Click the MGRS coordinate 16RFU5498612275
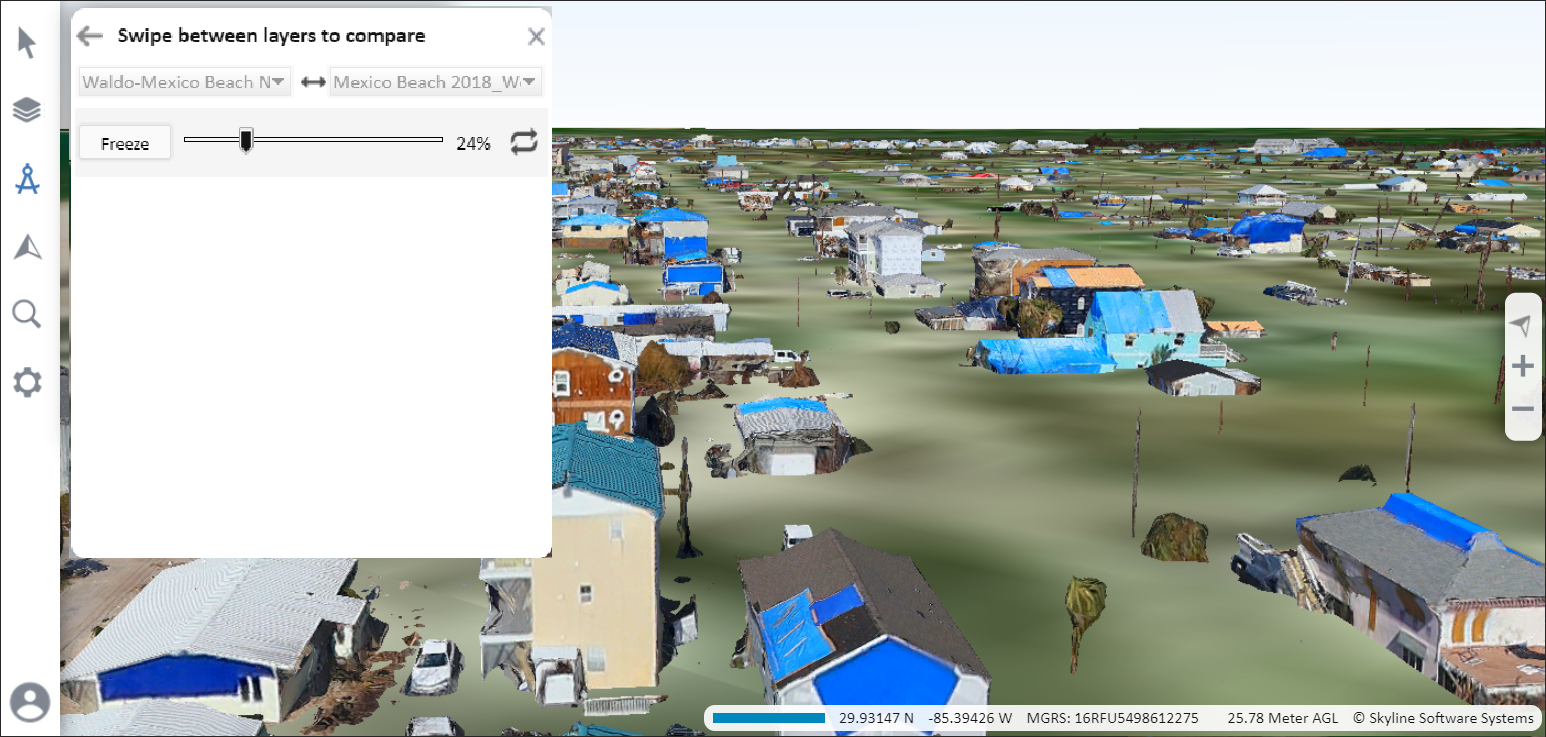This screenshot has width=1546, height=737. click(1112, 718)
